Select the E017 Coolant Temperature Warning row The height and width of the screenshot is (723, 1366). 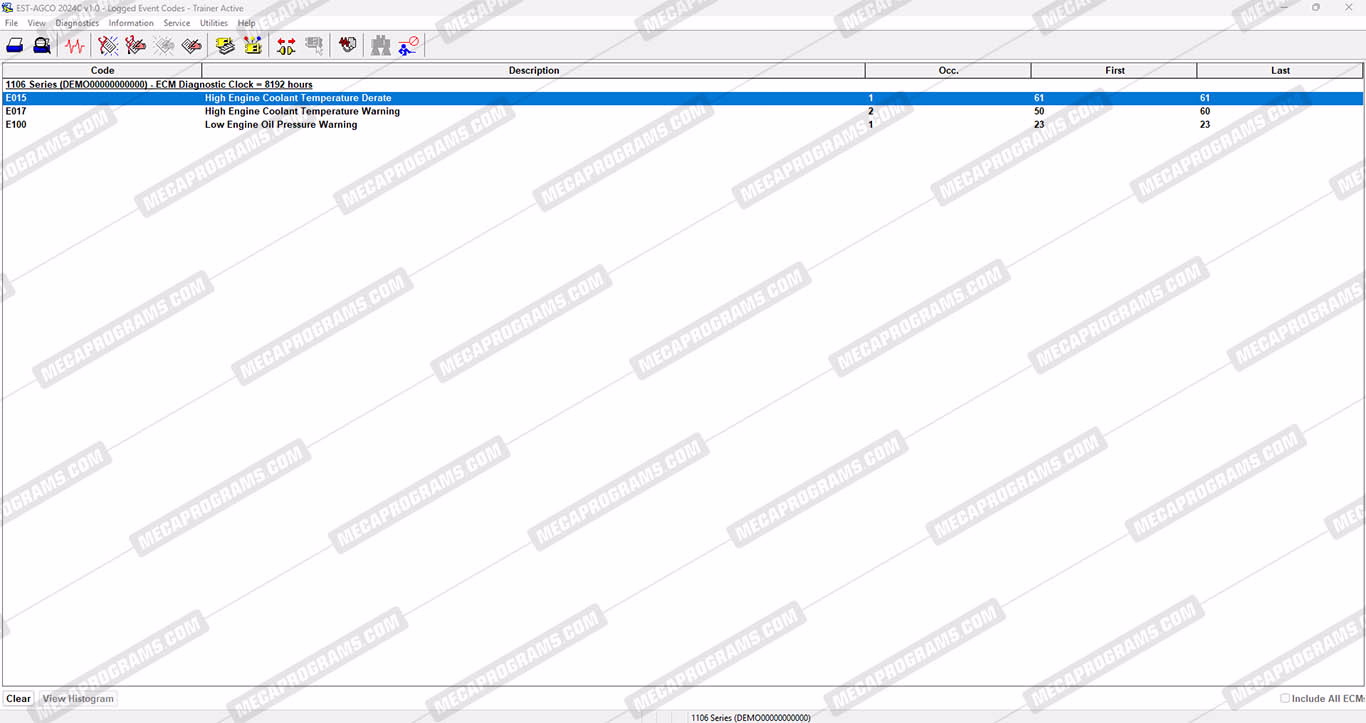pyautogui.click(x=301, y=112)
